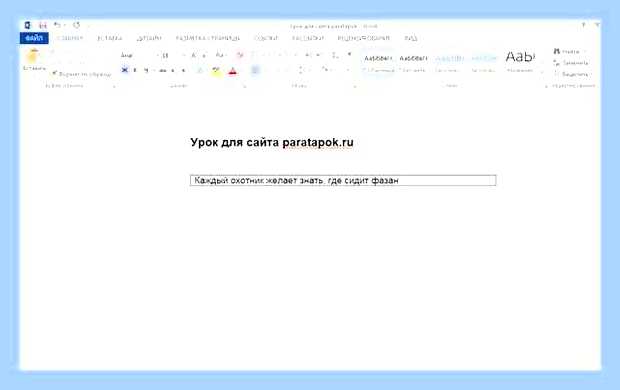Viewport: 620px width, 390px height.
Task: Switch to the РАЗМЕТКА СТРАНИЦЫ tab
Action: click(208, 38)
